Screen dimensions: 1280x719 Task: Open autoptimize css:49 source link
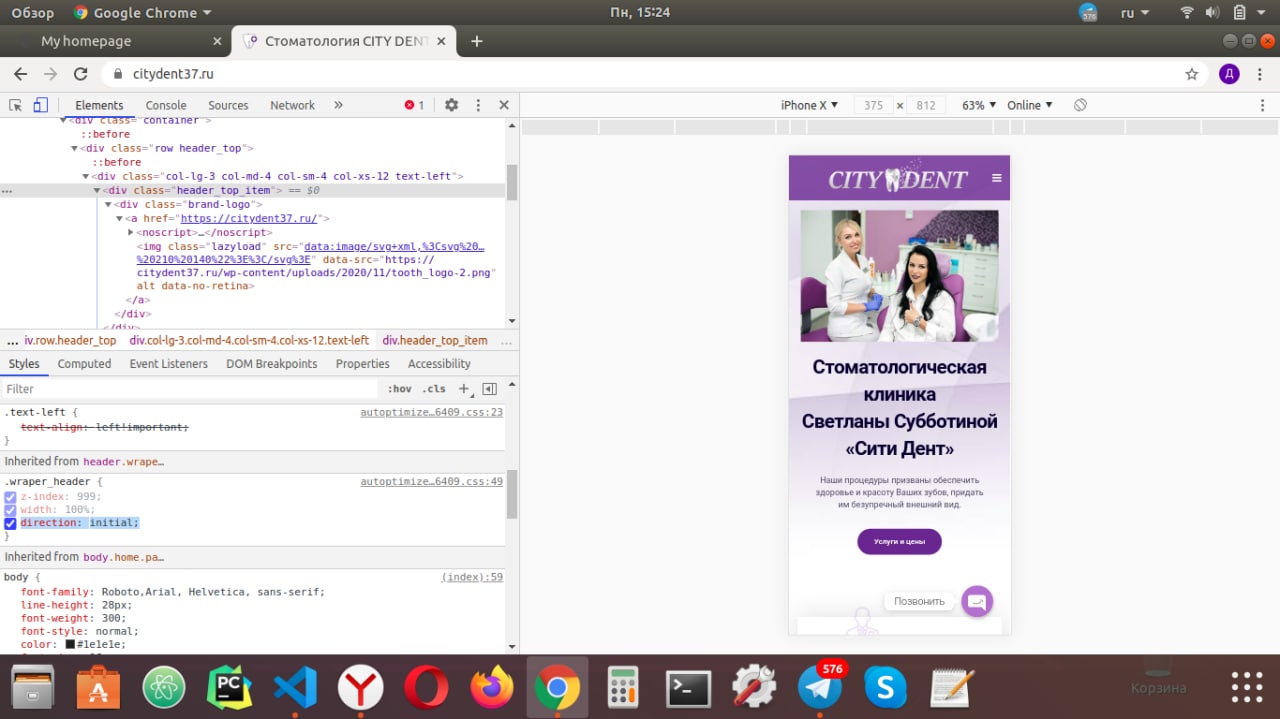[x=431, y=482]
